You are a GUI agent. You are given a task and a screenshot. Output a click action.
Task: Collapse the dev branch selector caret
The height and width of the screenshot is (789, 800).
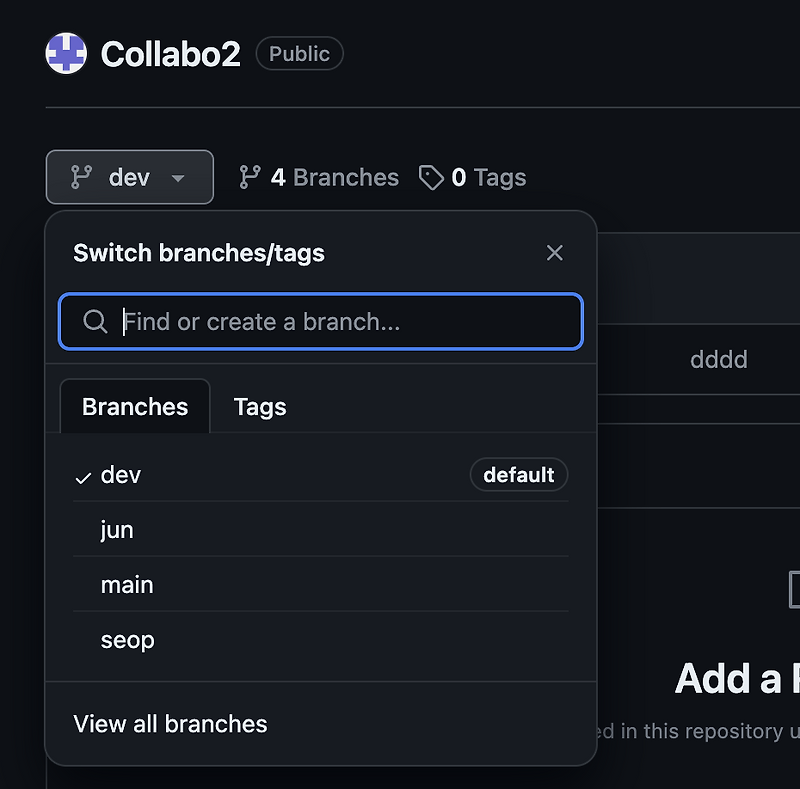(178, 178)
